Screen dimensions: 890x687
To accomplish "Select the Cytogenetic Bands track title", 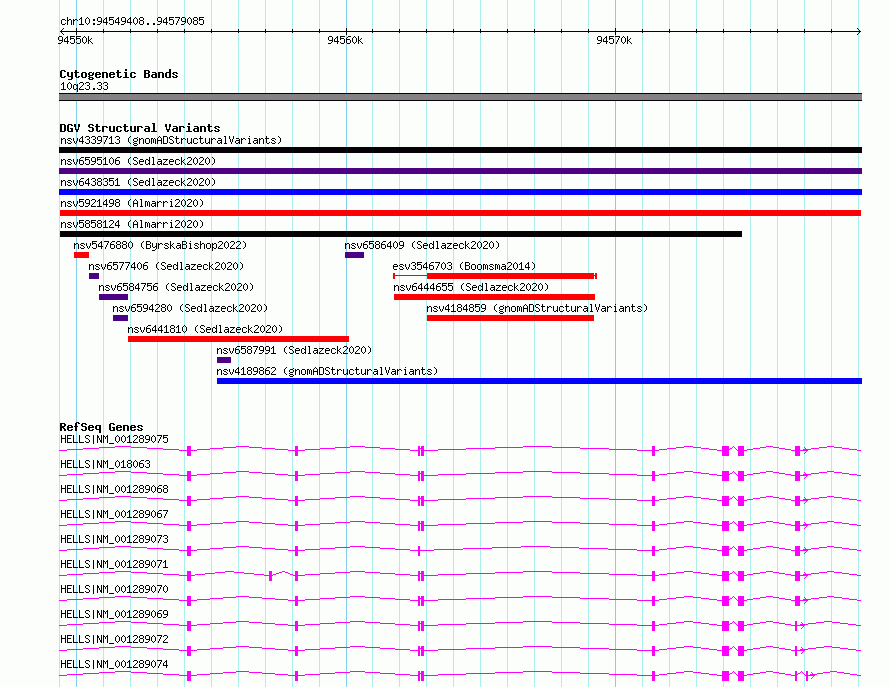I will (x=119, y=74).
